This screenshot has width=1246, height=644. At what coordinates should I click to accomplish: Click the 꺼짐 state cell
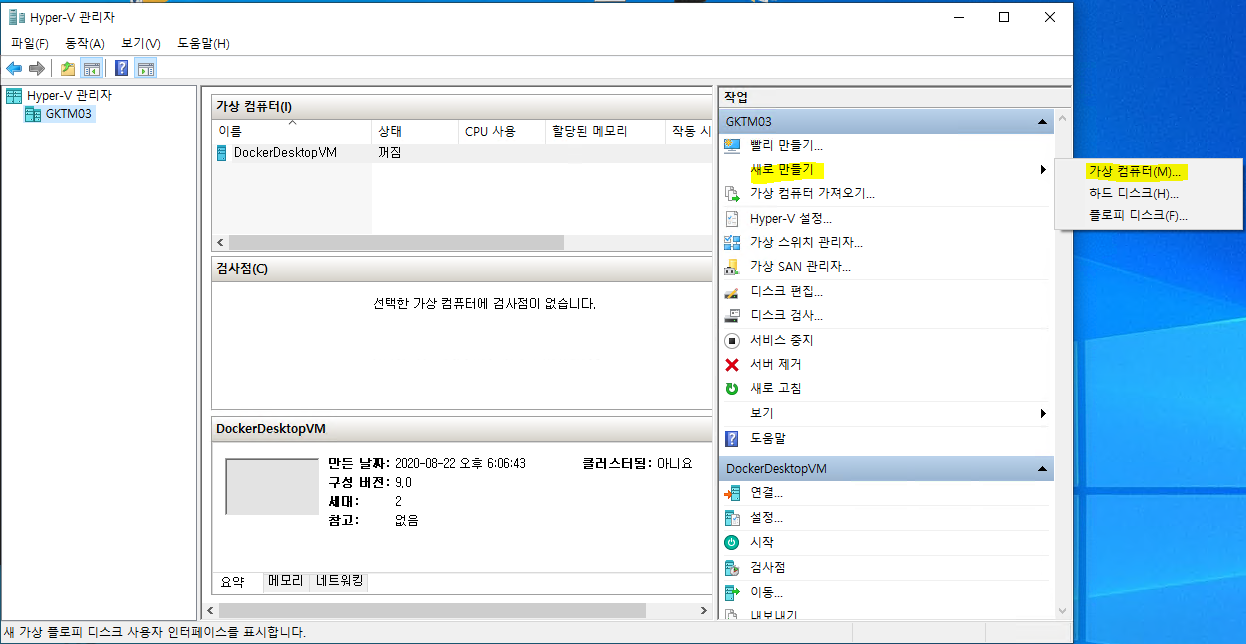(391, 153)
